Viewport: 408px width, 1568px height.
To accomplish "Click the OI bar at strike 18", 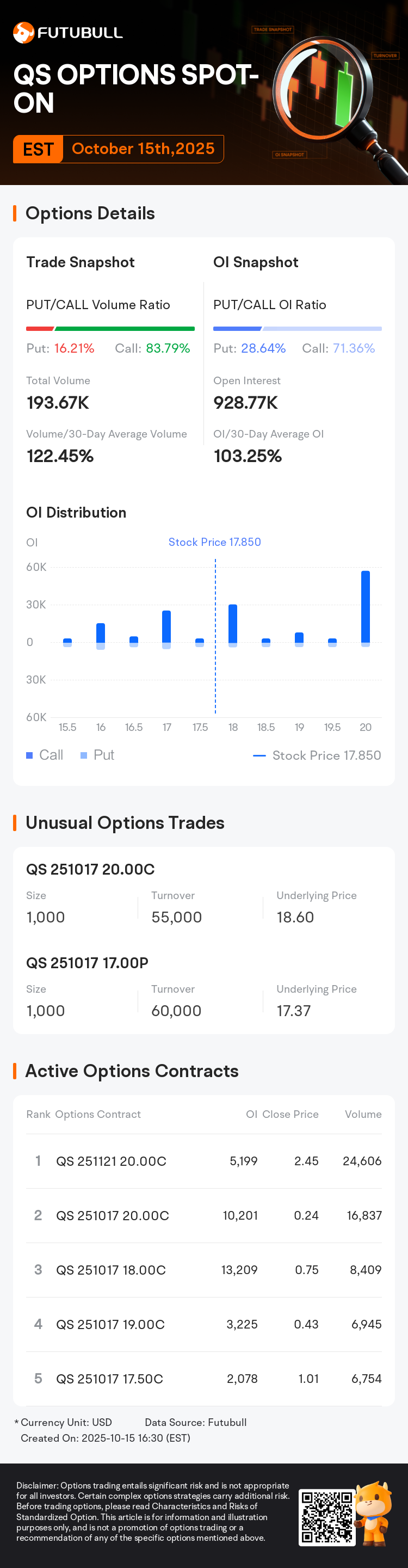I will [x=233, y=624].
